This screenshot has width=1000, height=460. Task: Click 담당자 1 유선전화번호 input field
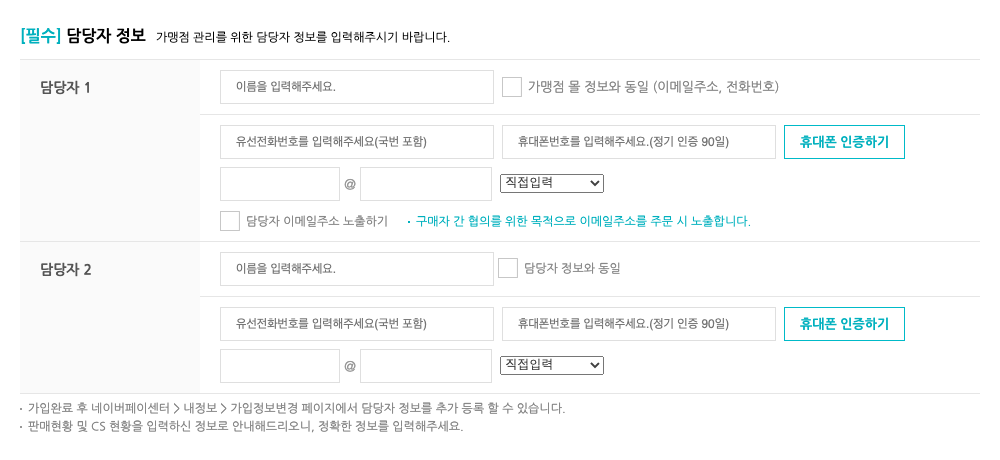[357, 142]
